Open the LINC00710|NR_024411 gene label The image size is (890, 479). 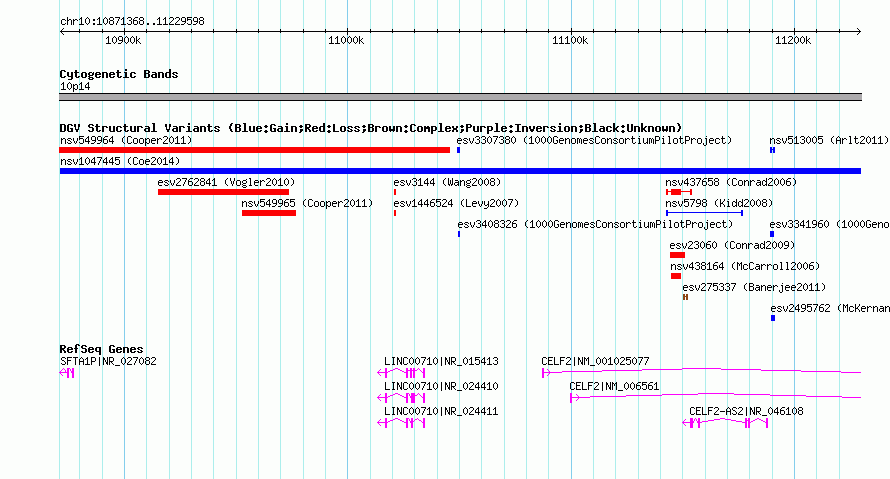coord(441,411)
